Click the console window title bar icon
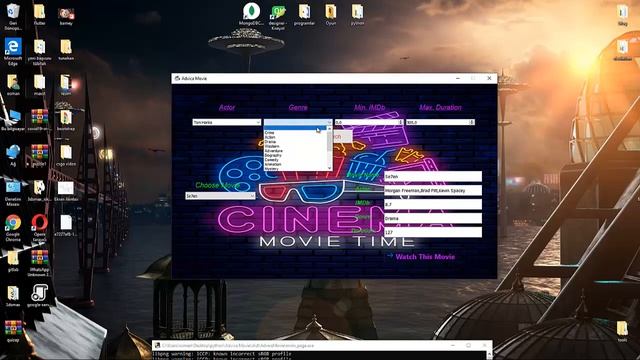The width and height of the screenshot is (640, 360). point(157,345)
